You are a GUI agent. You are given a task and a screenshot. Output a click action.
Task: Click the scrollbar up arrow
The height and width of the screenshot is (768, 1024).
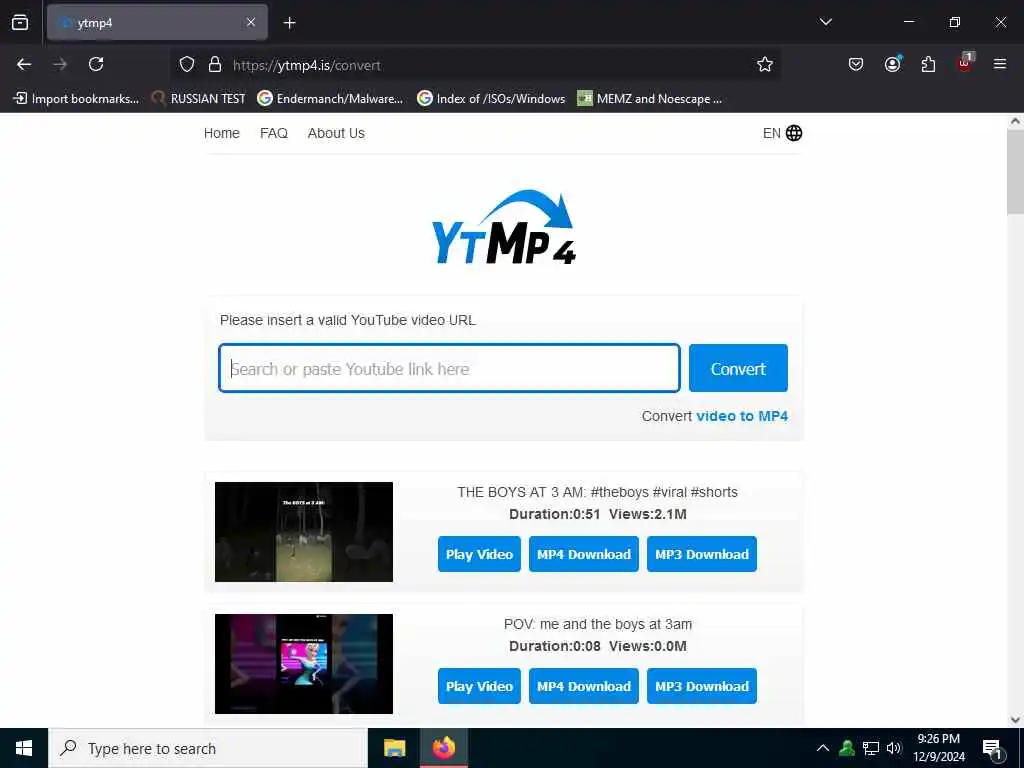tap(1015, 121)
